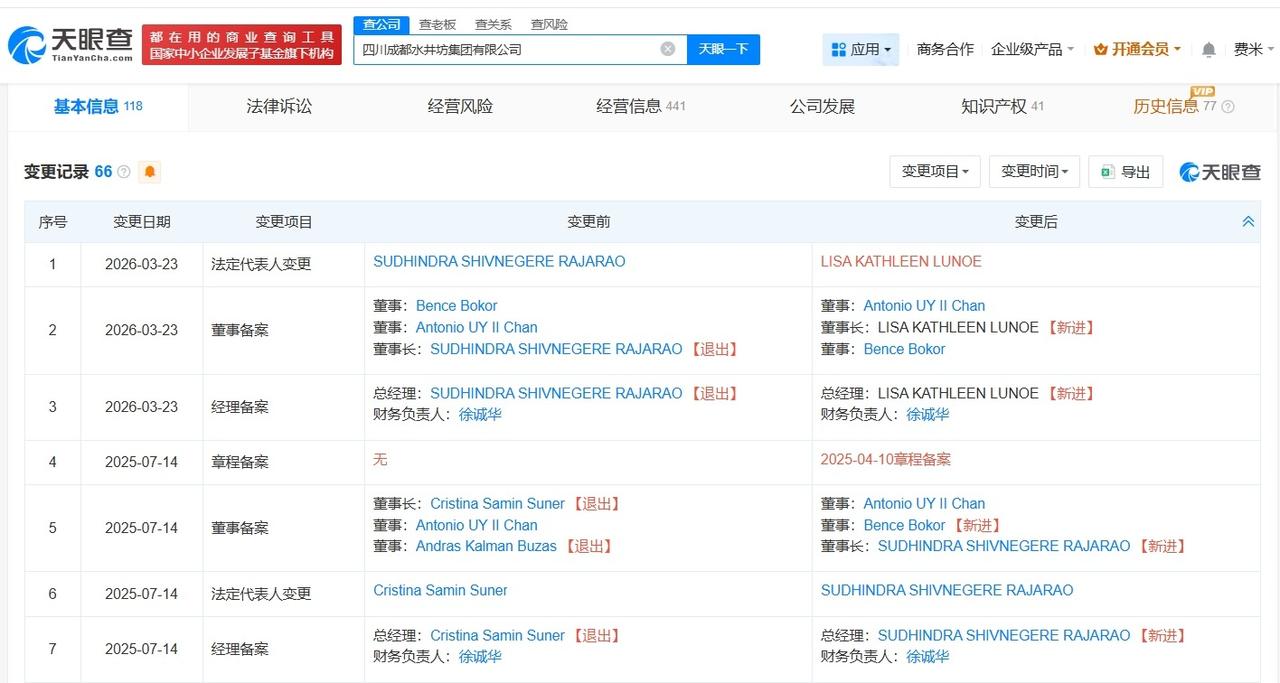The width and height of the screenshot is (1280, 683).
Task: Expand the 企业级产品 menu
Action: click(x=1032, y=49)
